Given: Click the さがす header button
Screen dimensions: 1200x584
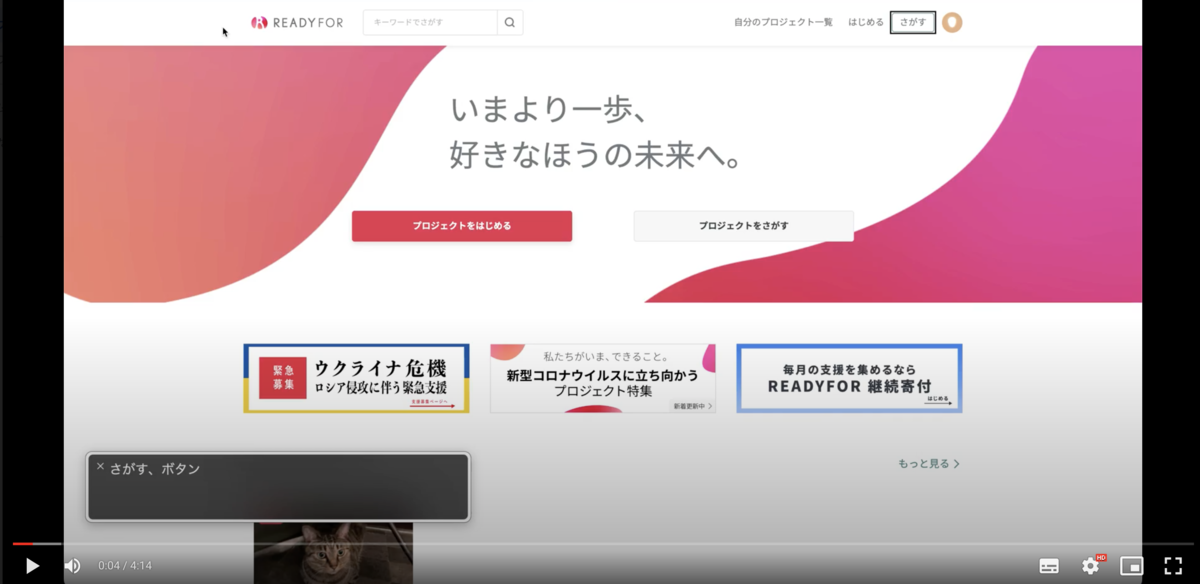Looking at the screenshot, I should click(913, 22).
